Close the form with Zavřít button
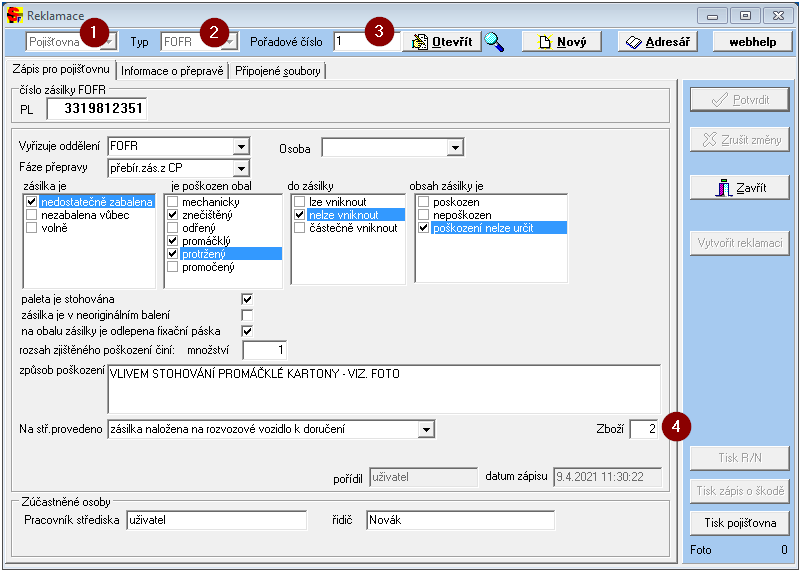 740,187
